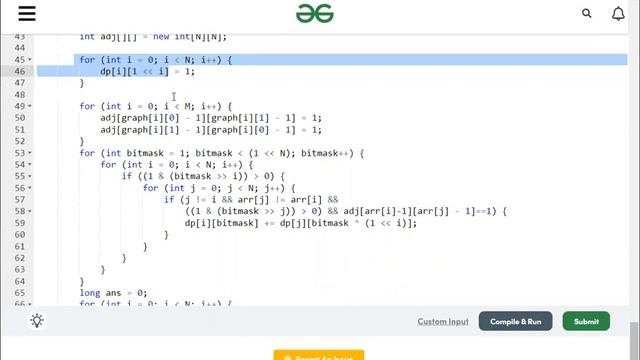Click 'for (int bitmask = 1;' loop line

(222, 153)
